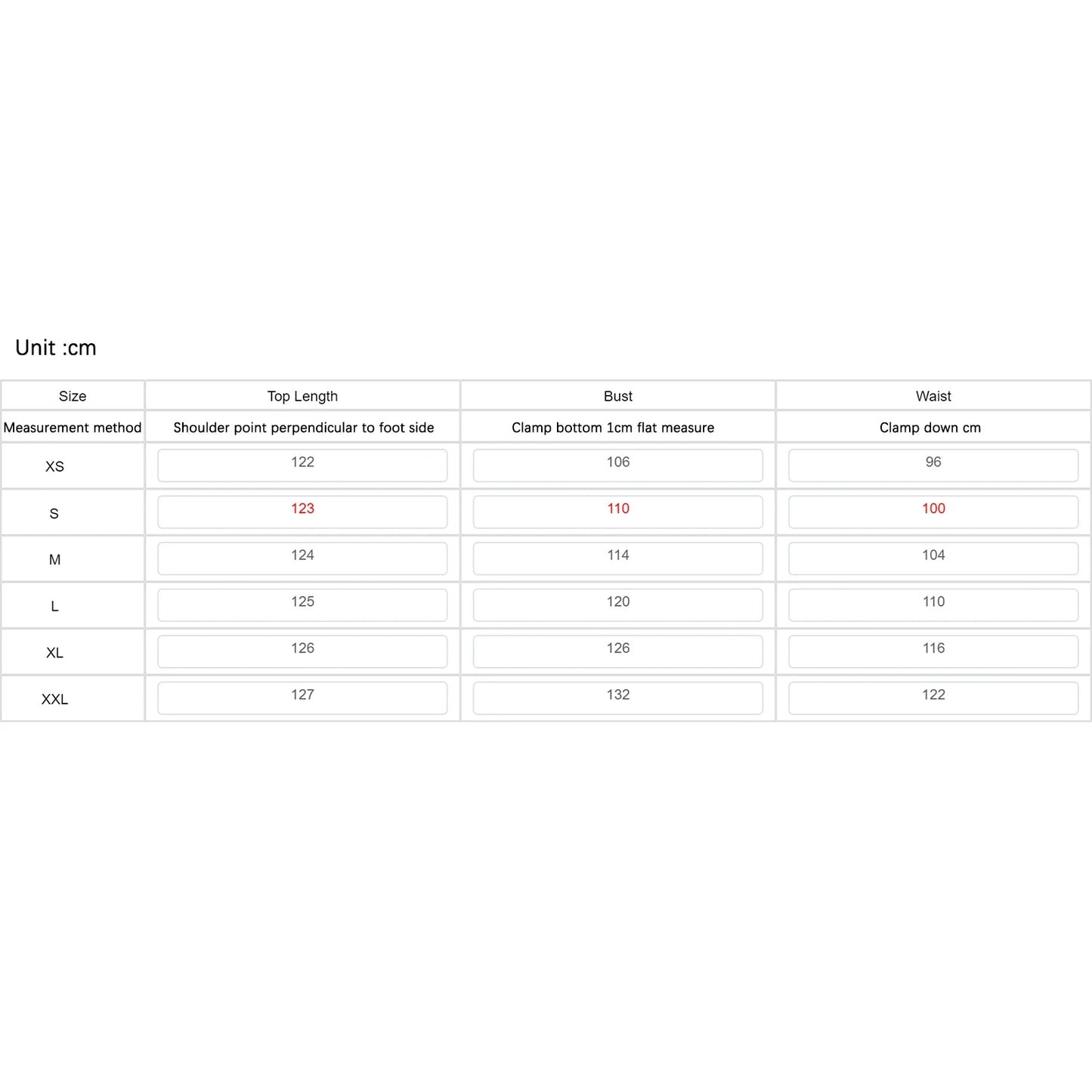
Task: Select the L Waist field showing 110
Action: (x=933, y=605)
